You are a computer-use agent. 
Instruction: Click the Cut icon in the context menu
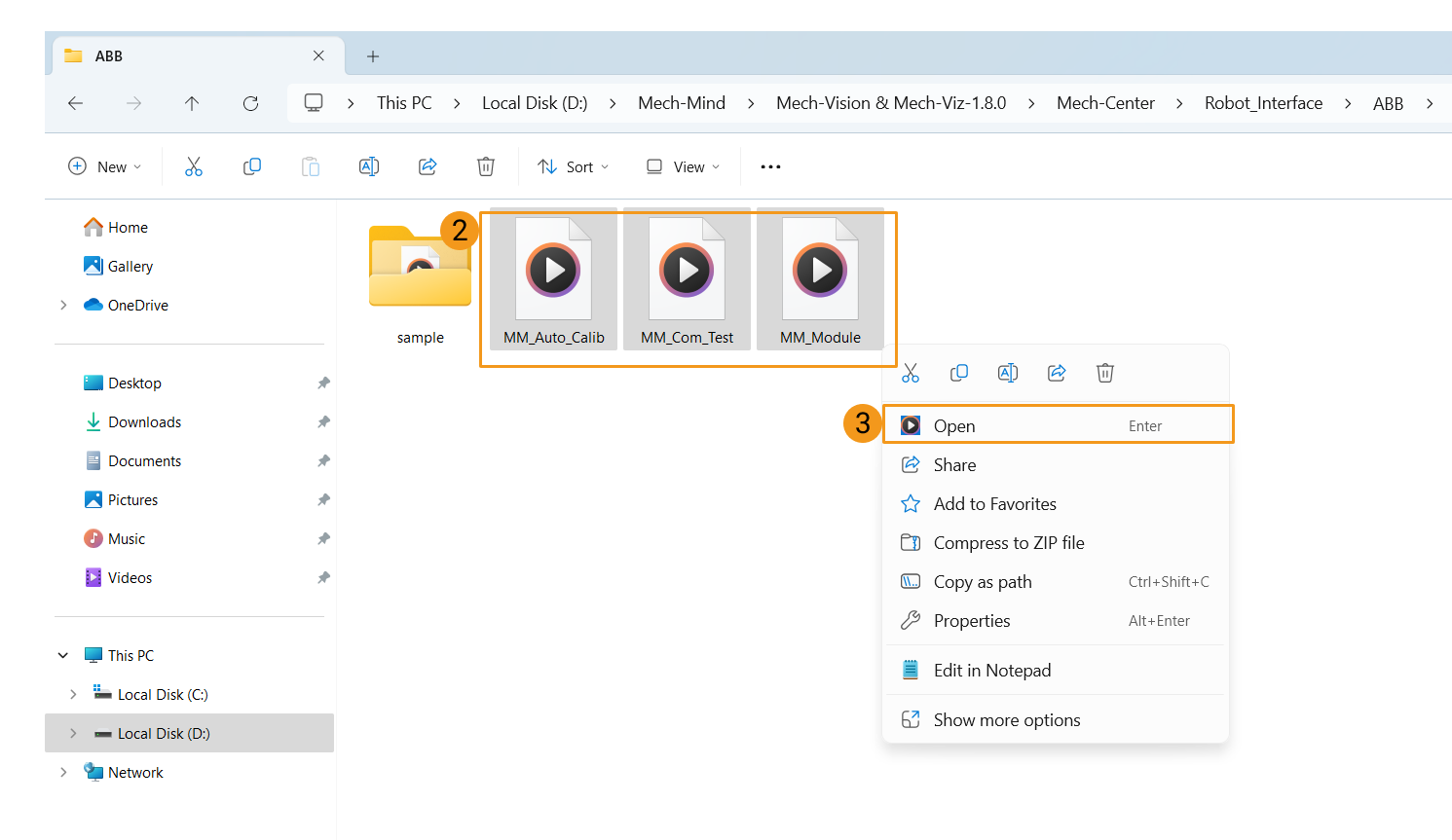coord(911,373)
